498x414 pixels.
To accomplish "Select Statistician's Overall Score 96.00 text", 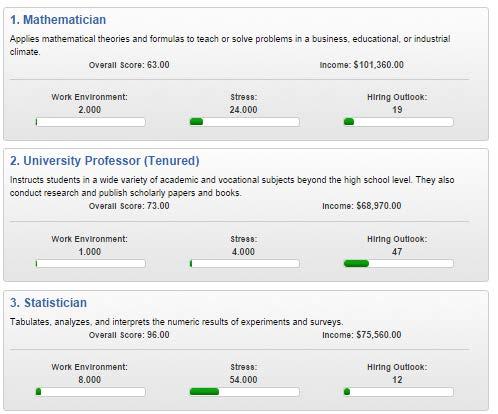I will click(x=129, y=335).
